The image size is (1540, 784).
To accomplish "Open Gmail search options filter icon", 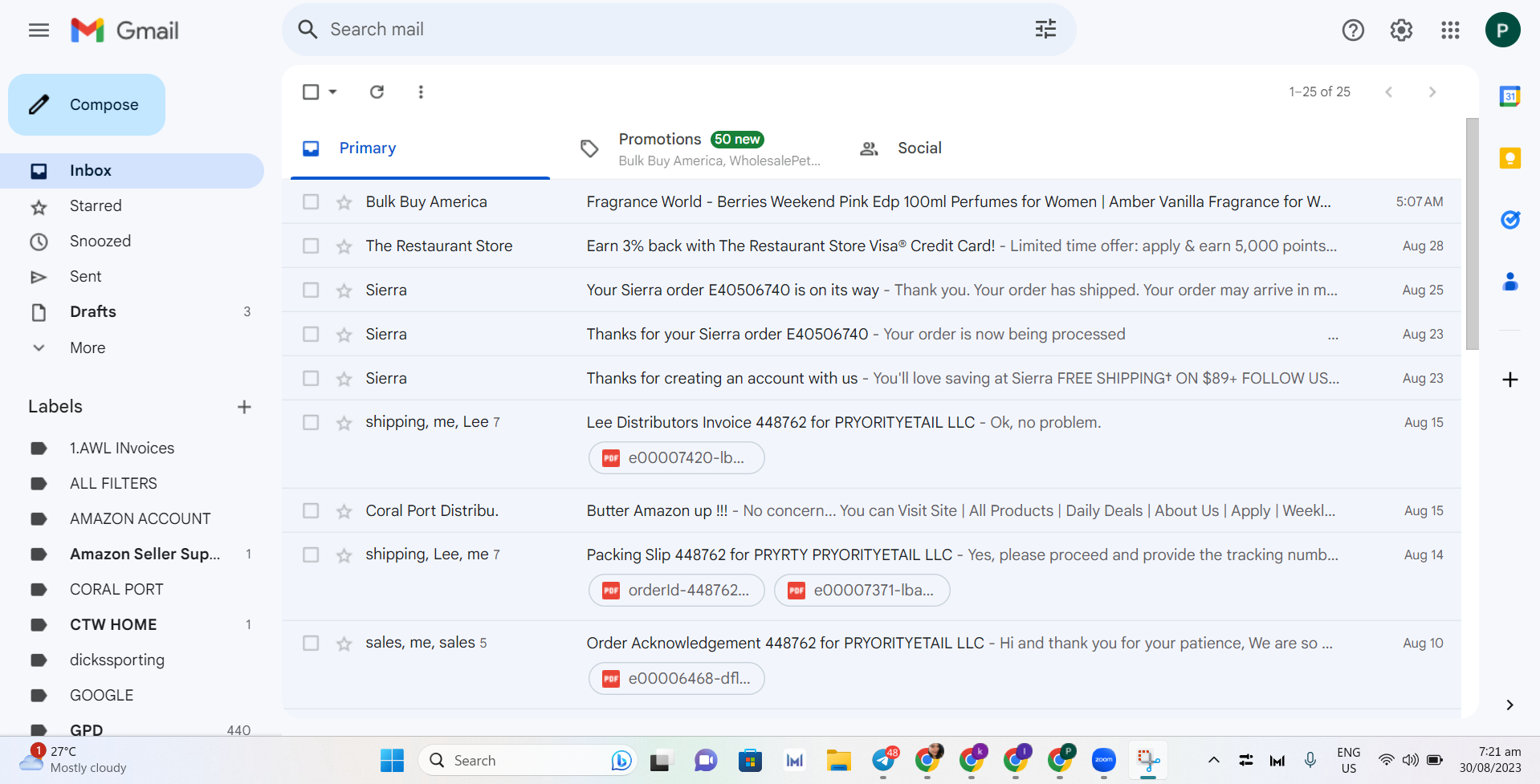I will 1045,30.
